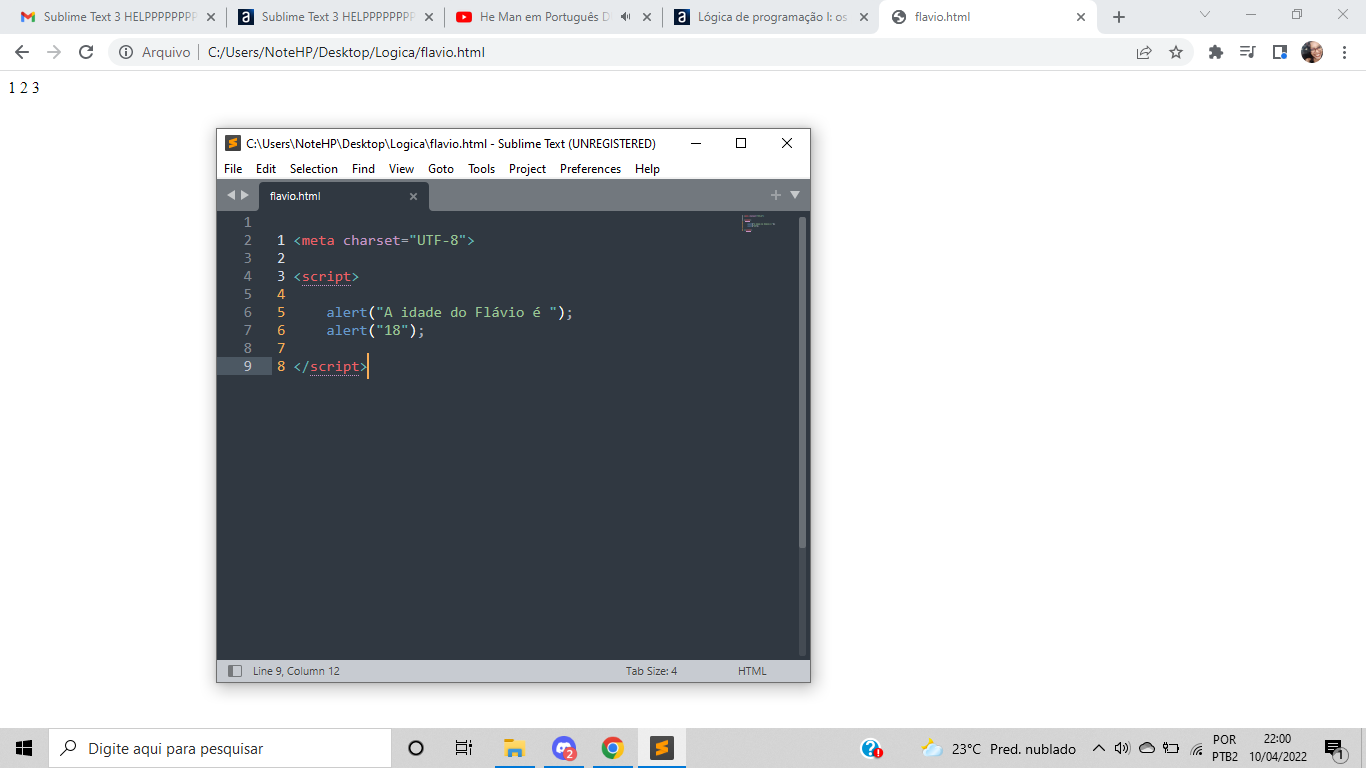
Task: Click line number 6 in the gutter
Action: pos(247,312)
